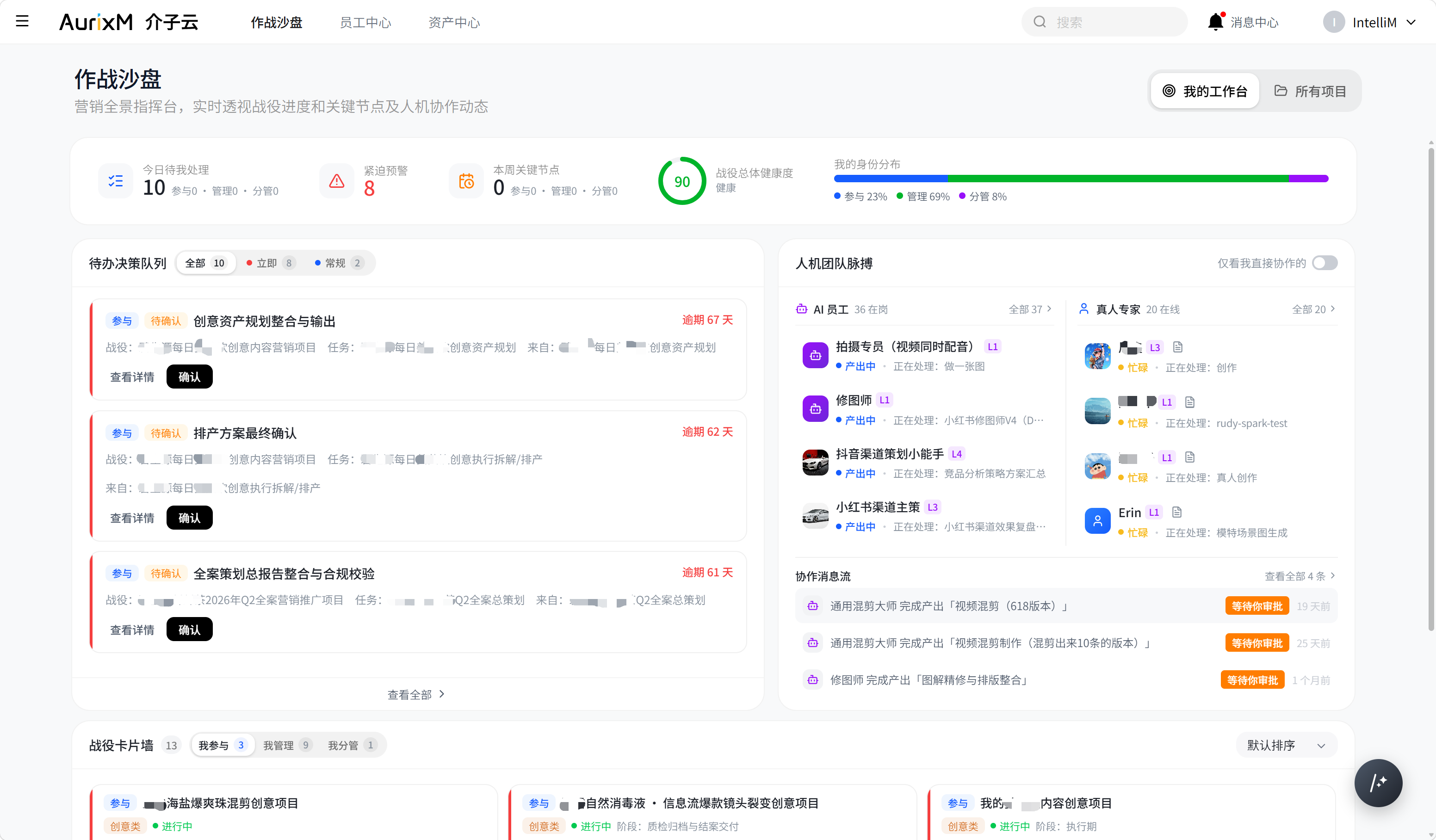Click the 小红书渠道主策 avatar
The image size is (1436, 840).
click(x=816, y=516)
